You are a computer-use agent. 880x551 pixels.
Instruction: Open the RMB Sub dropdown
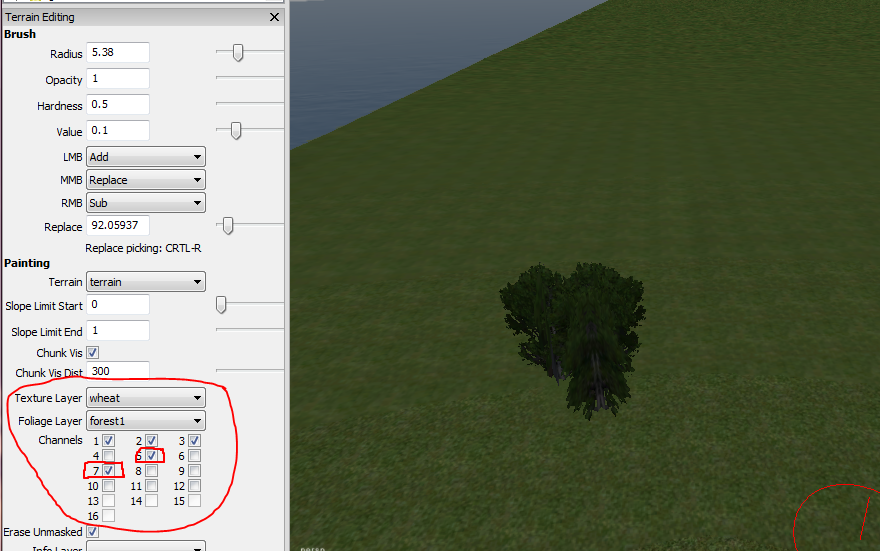point(146,203)
